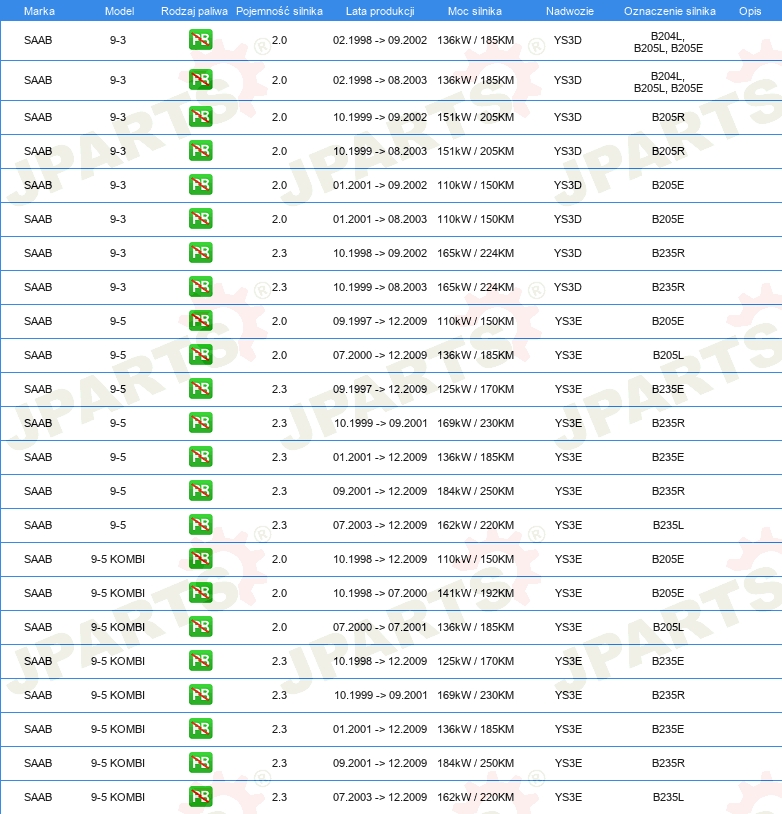Select '169kW / 230KM' in non-KOMBI 9-5 row
This screenshot has height=814, width=782.
(476, 423)
